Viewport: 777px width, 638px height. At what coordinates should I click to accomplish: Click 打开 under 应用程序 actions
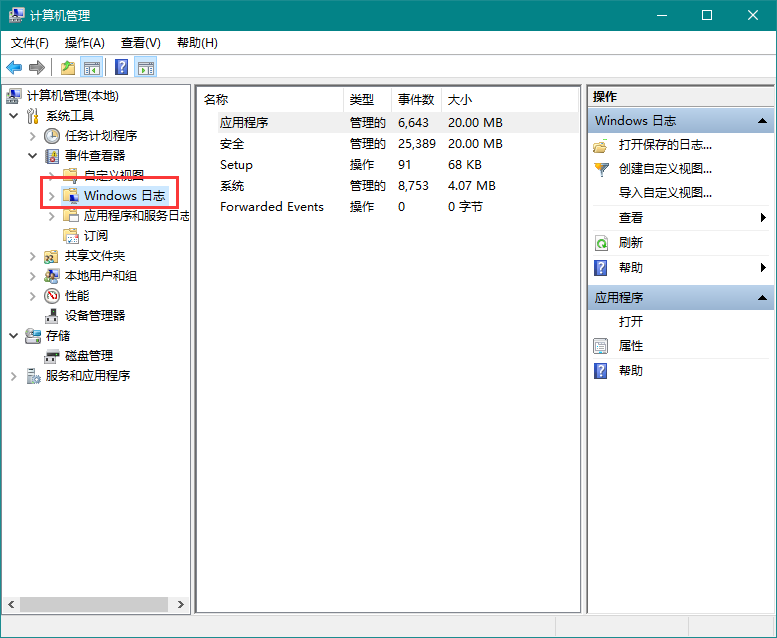click(x=630, y=322)
